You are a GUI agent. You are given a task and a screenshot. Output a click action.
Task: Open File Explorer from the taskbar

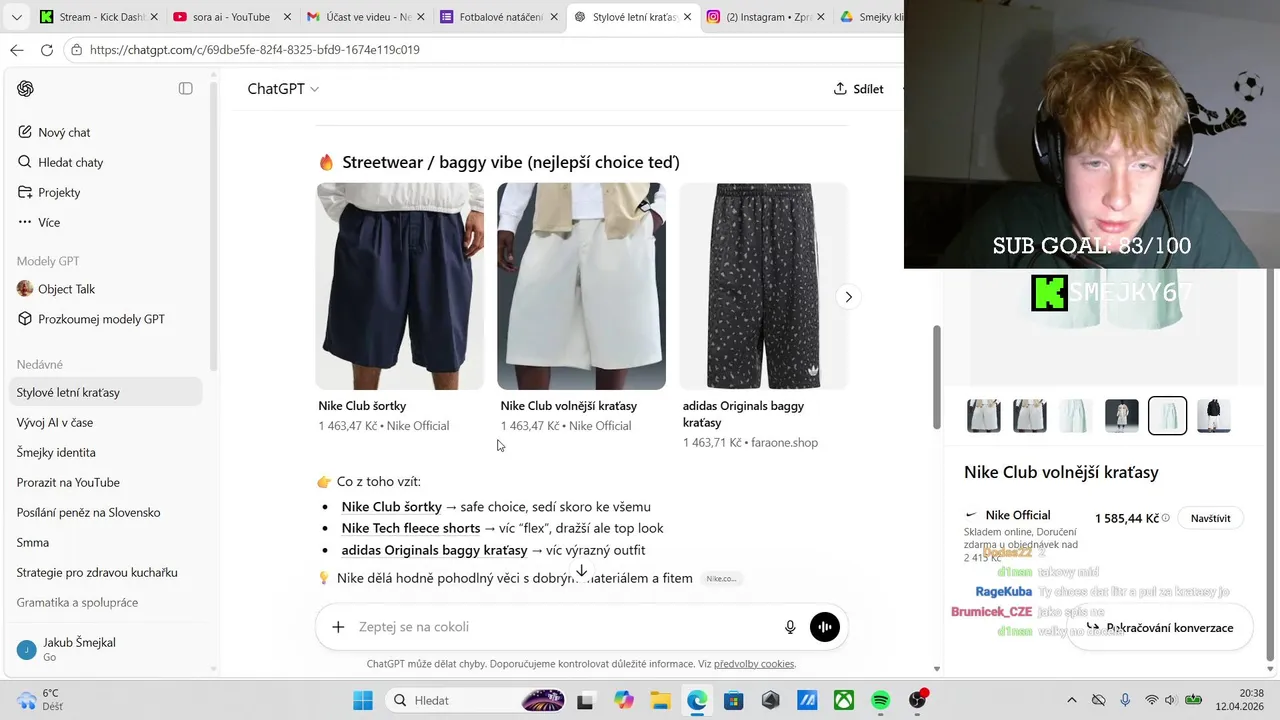660,700
